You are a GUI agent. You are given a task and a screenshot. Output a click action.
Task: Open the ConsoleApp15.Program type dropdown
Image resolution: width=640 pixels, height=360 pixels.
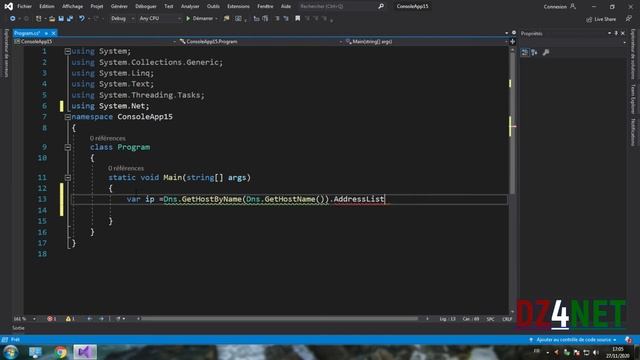[x=260, y=42]
